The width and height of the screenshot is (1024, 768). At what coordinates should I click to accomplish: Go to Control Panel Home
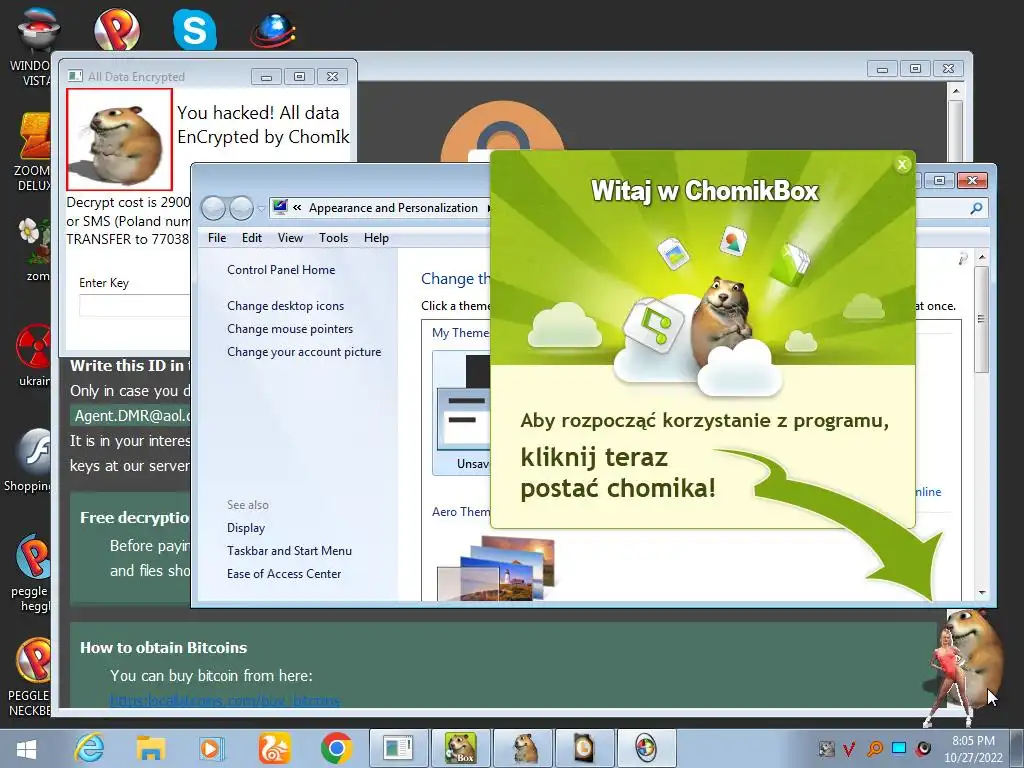[x=281, y=270]
